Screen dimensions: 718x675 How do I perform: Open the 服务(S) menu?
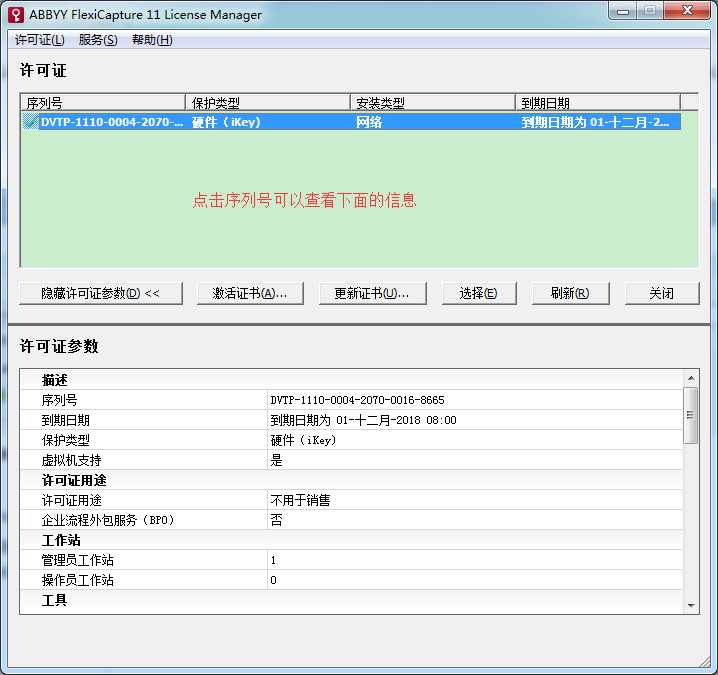pyautogui.click(x=98, y=40)
